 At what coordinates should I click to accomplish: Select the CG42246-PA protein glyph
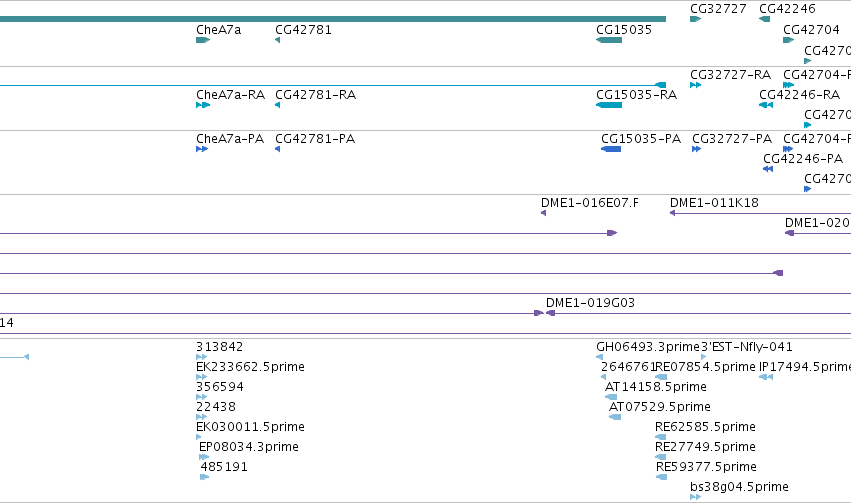(x=768, y=169)
